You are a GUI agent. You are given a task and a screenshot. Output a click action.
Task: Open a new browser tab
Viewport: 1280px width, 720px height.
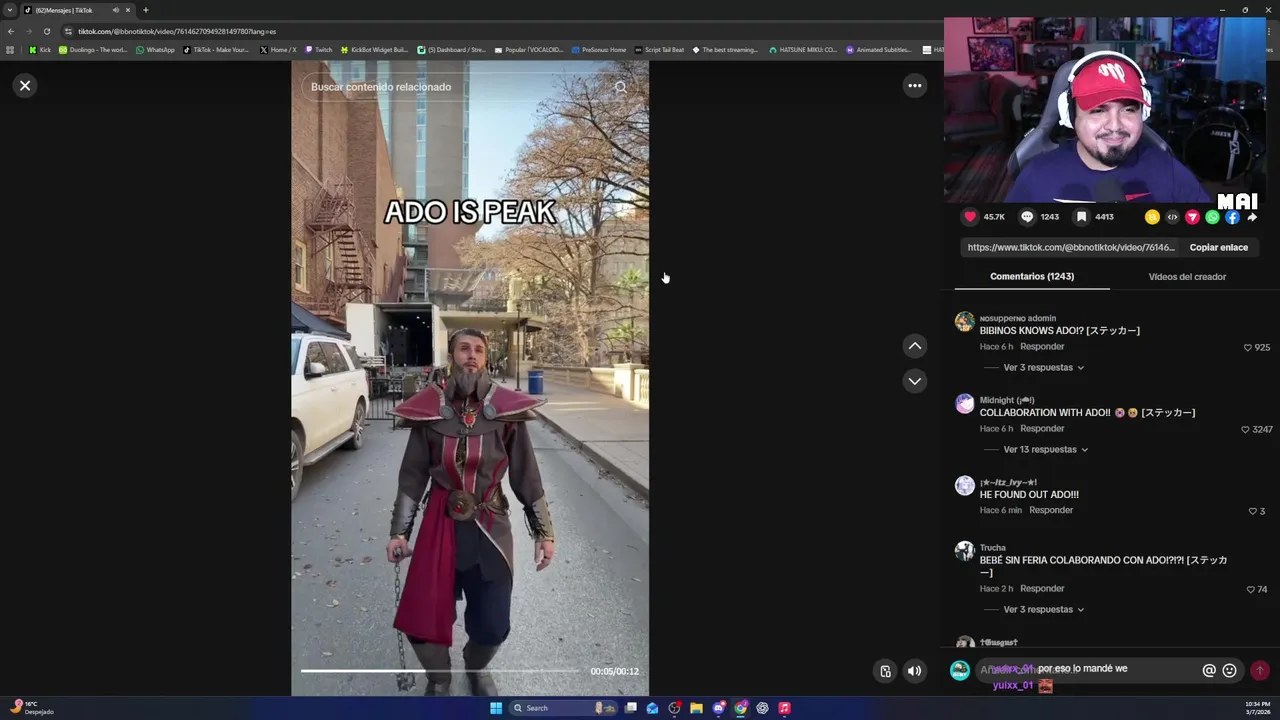(x=145, y=10)
